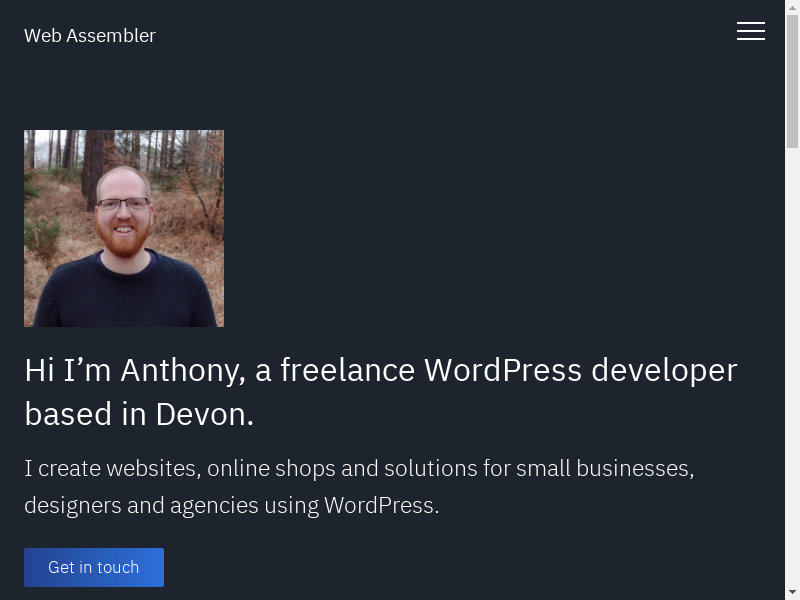This screenshot has width=800, height=600.
Task: Click the words small businesses in paragraph
Action: tap(605, 468)
